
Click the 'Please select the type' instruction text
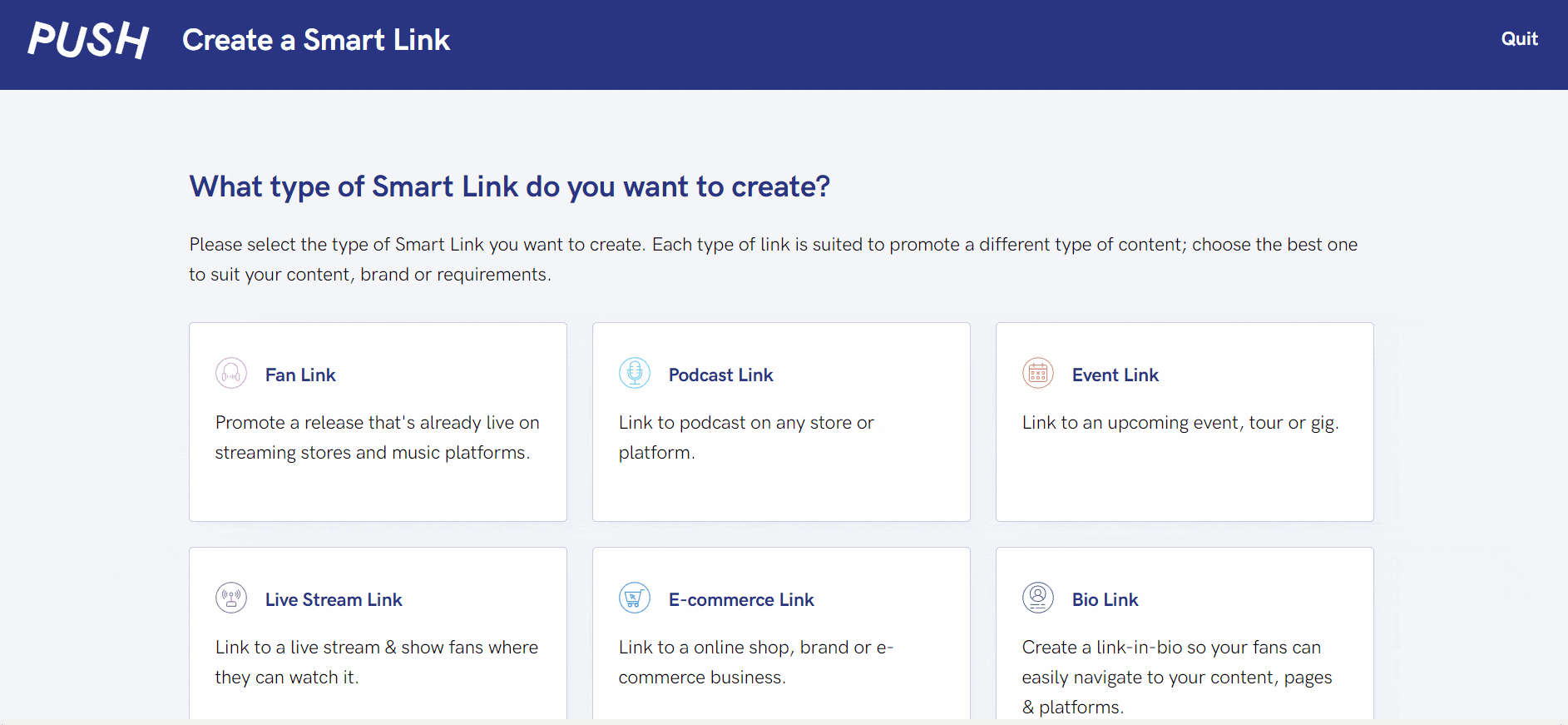pyautogui.click(x=774, y=260)
